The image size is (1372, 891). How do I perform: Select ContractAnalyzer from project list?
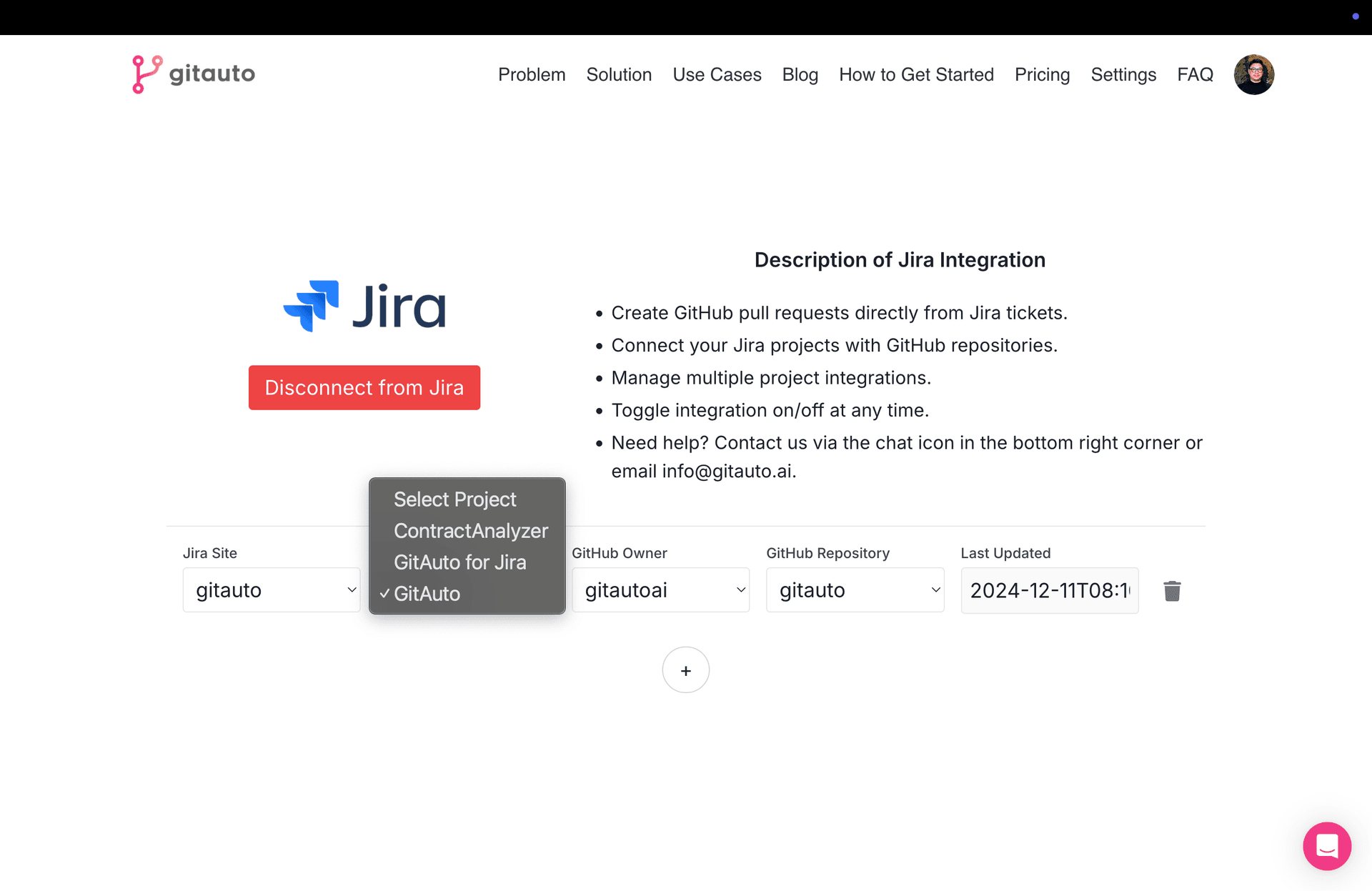tap(470, 530)
